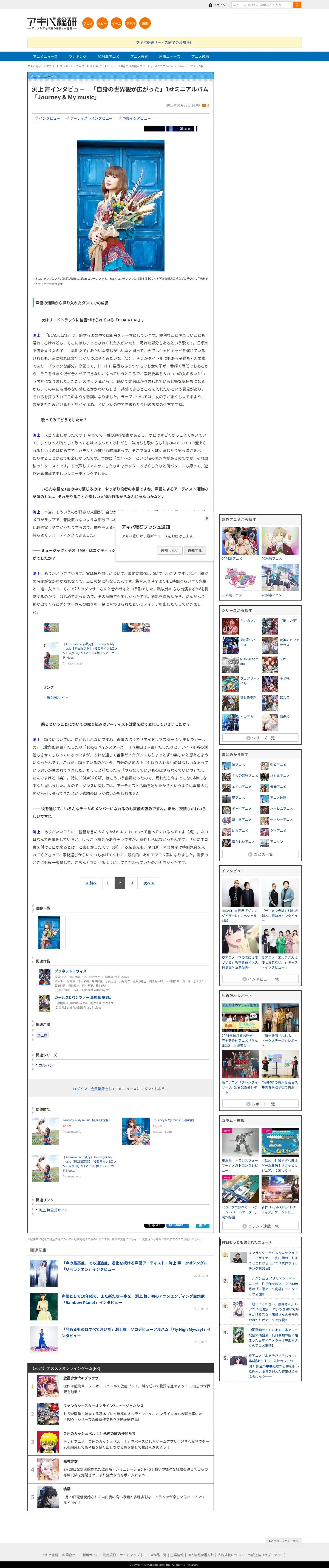This screenshot has height=1568, width=329.
Task: Click the シリーズ一覧 button
Action: pos(260,738)
